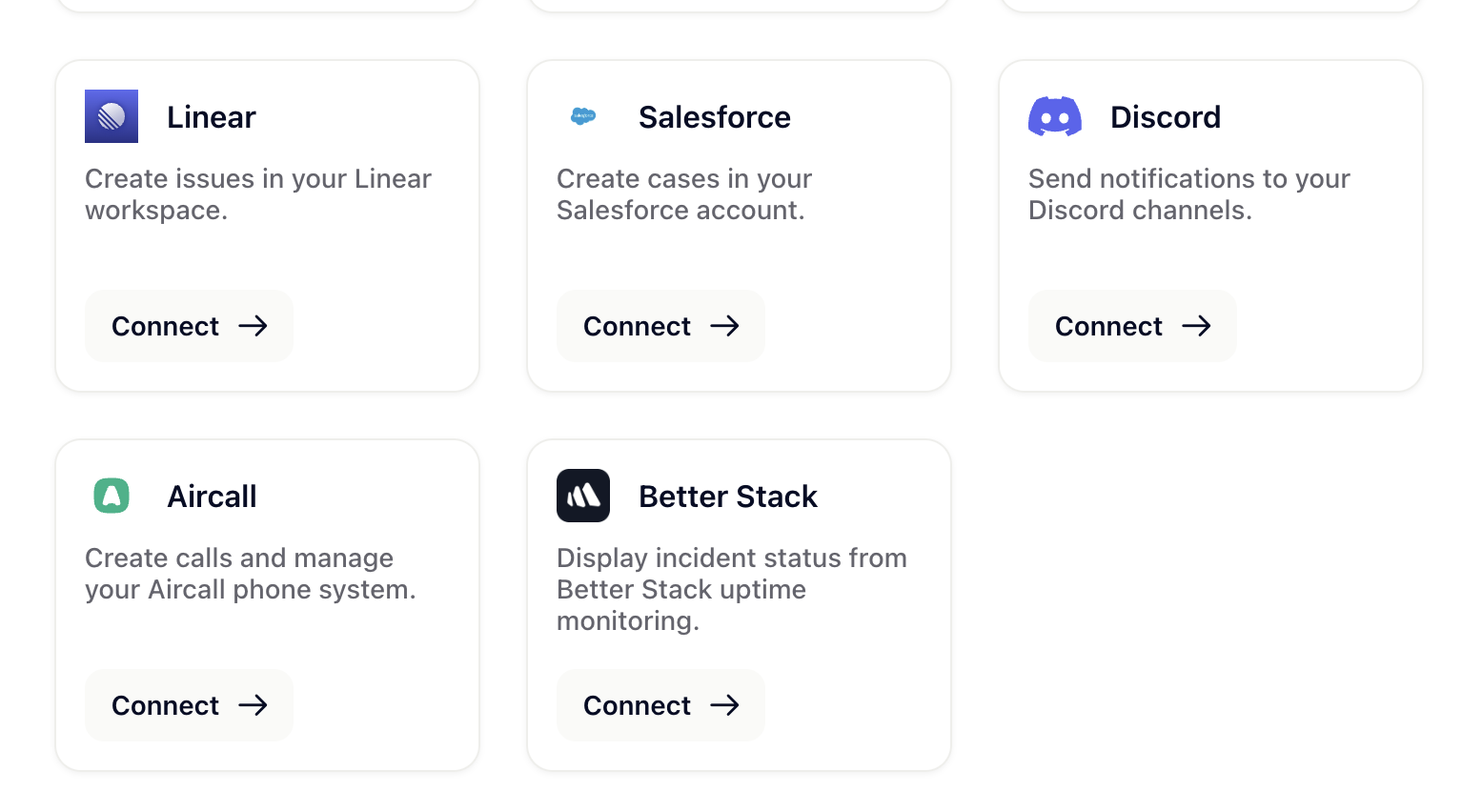Connect the Aircall integration
This screenshot has width=1462, height=812.
(189, 705)
